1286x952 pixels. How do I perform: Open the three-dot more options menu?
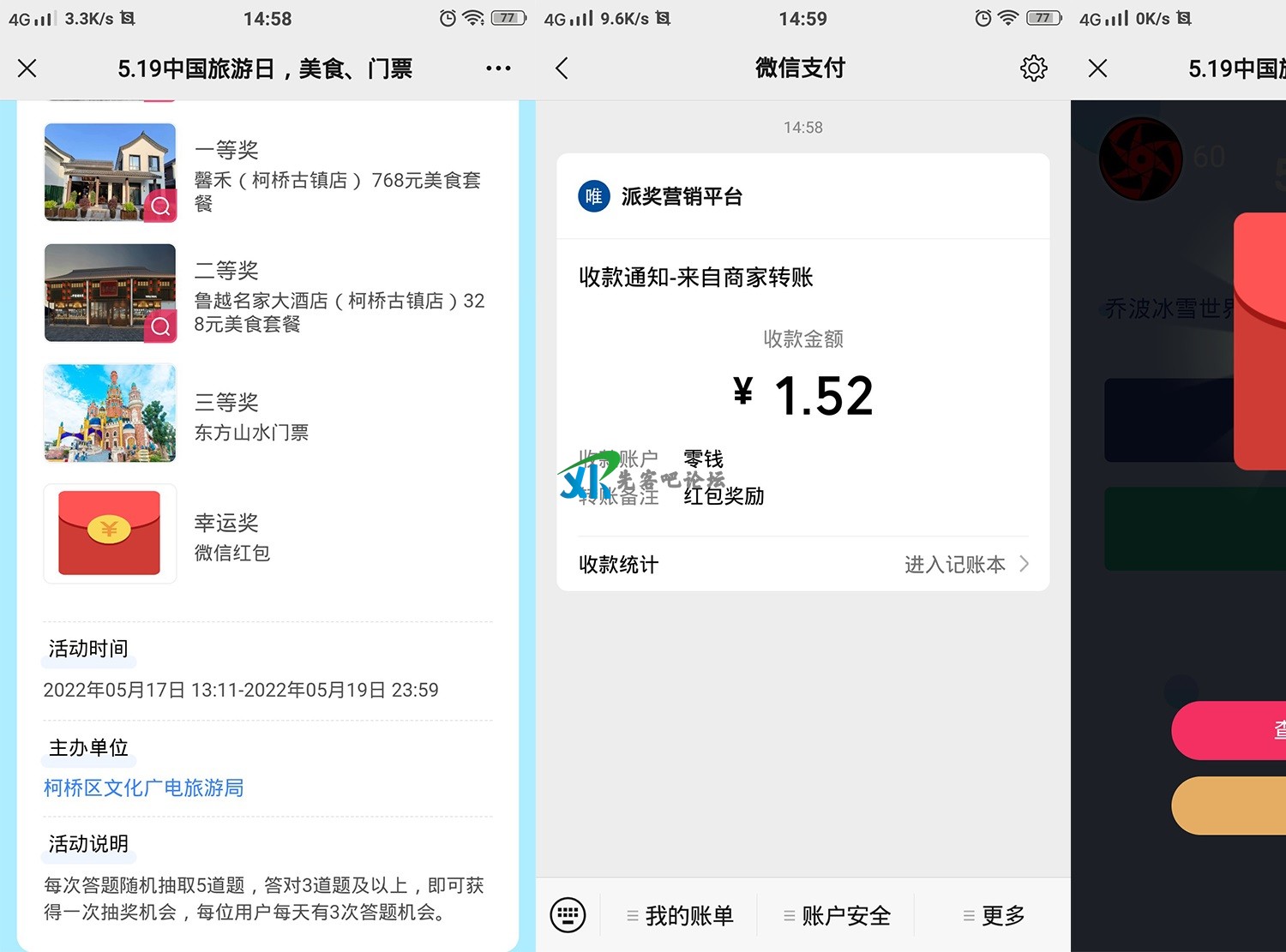(x=497, y=69)
